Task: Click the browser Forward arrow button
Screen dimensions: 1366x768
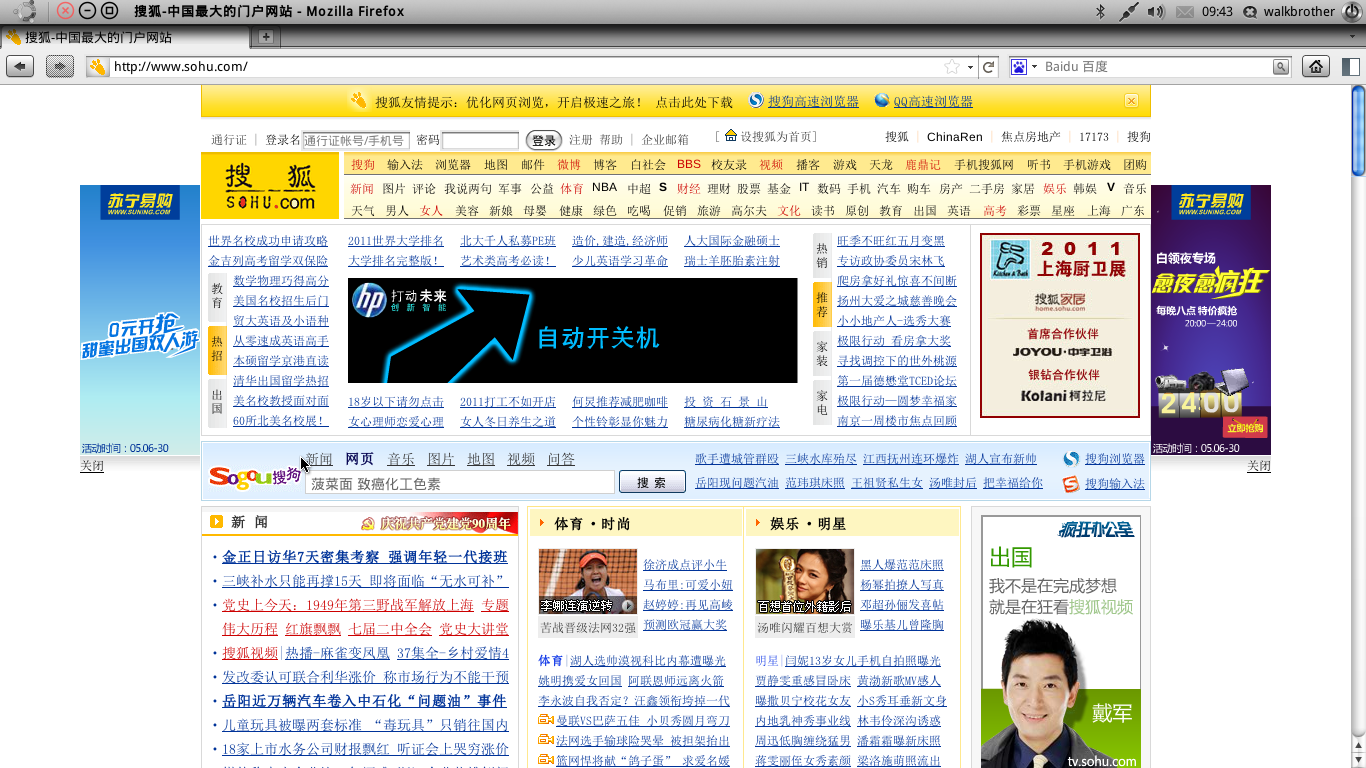Action: pyautogui.click(x=60, y=67)
